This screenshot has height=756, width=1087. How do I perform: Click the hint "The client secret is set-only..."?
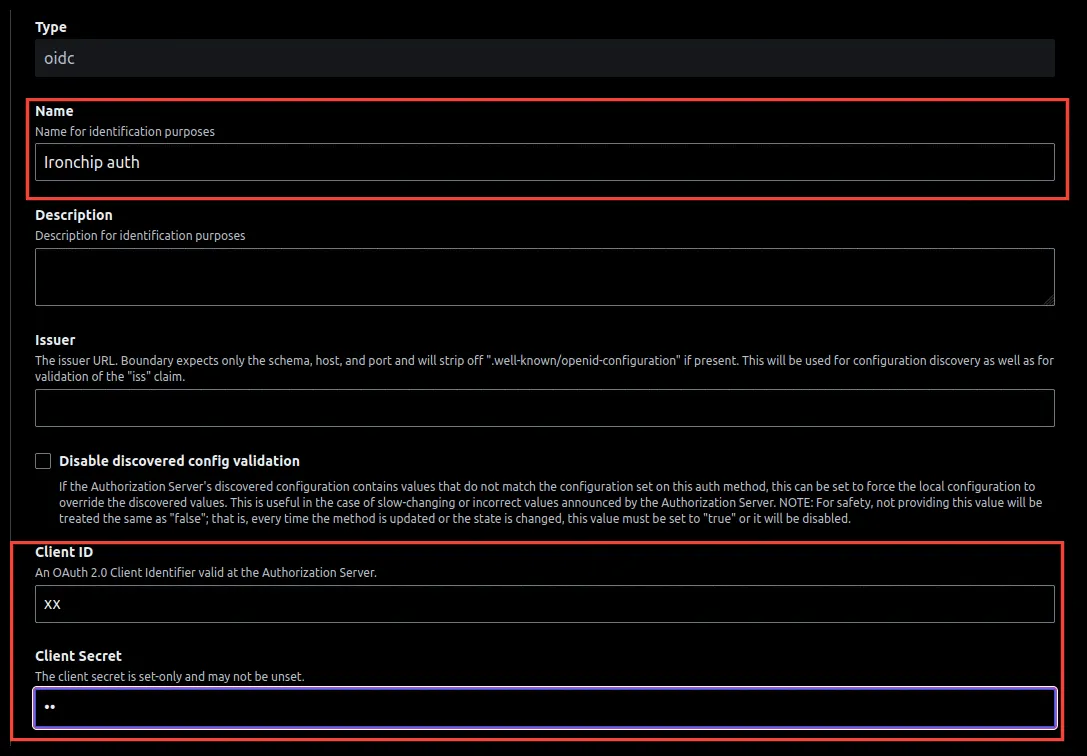[x=170, y=676]
